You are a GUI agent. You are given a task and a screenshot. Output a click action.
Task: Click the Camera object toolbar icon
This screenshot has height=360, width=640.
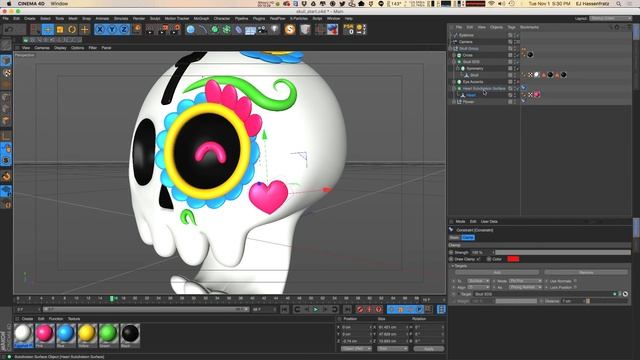pyautogui.click(x=262, y=29)
